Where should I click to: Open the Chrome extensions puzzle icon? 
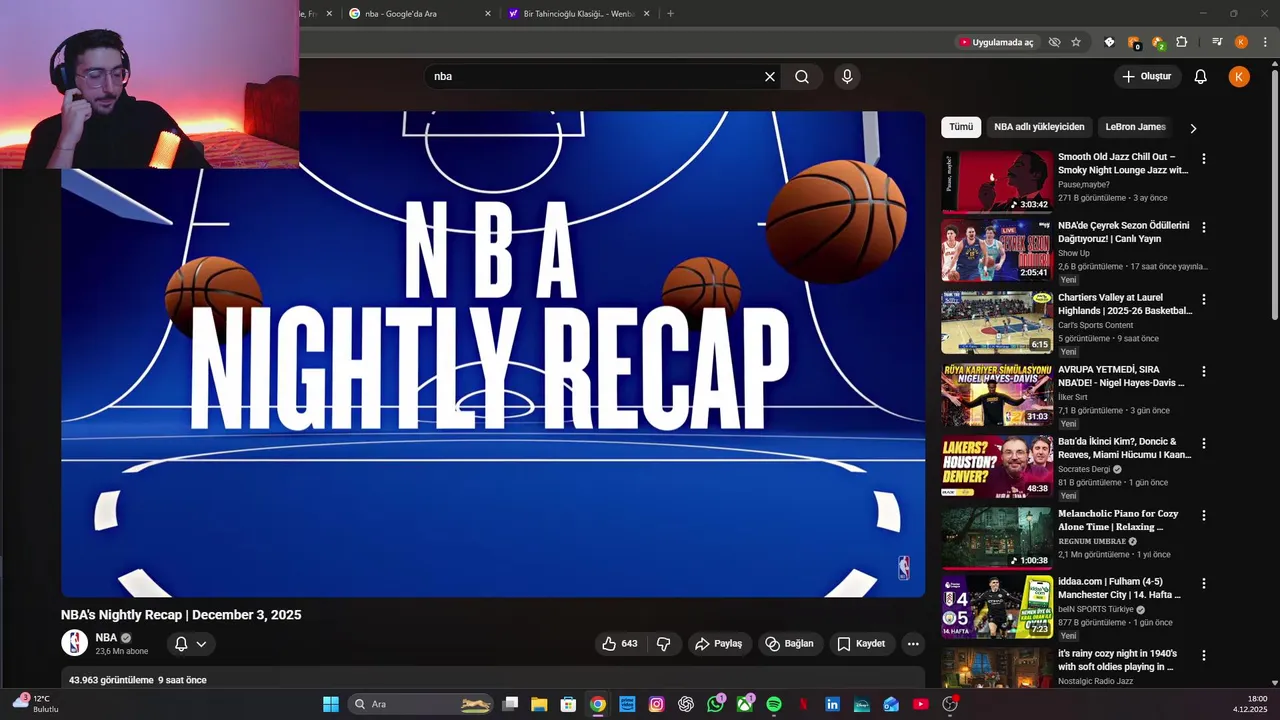pyautogui.click(x=1182, y=42)
